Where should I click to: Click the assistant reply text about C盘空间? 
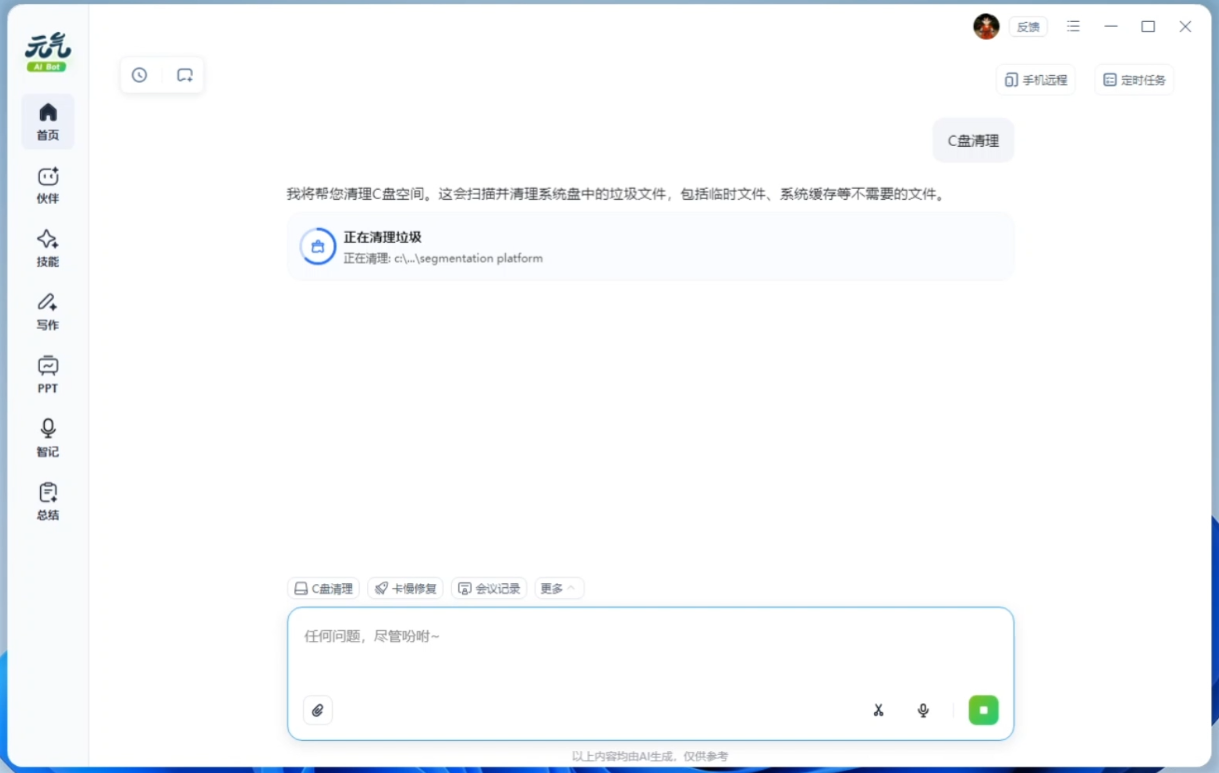[616, 194]
